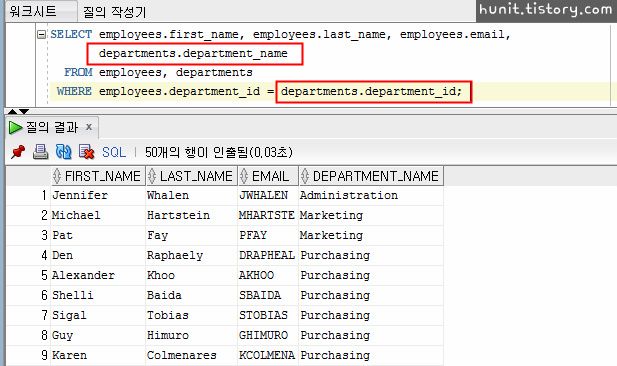Sort by FIRST_NAME column header
This screenshot has height=366, width=617.
click(98, 176)
